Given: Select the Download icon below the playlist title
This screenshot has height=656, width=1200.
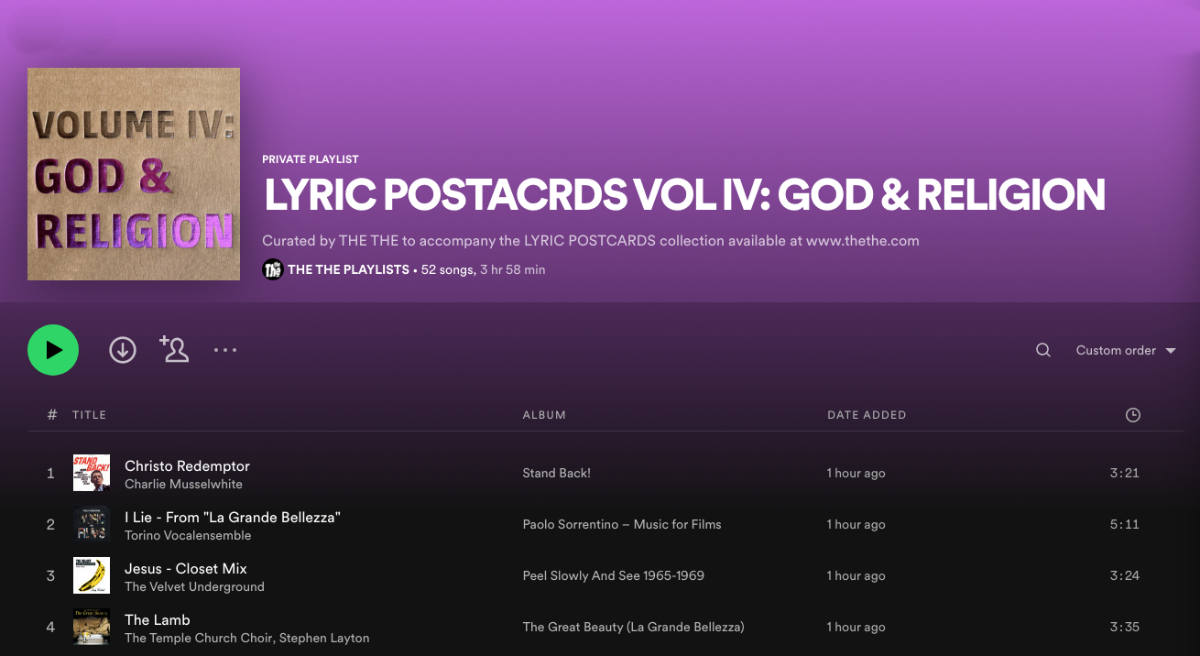Looking at the screenshot, I should point(122,349).
